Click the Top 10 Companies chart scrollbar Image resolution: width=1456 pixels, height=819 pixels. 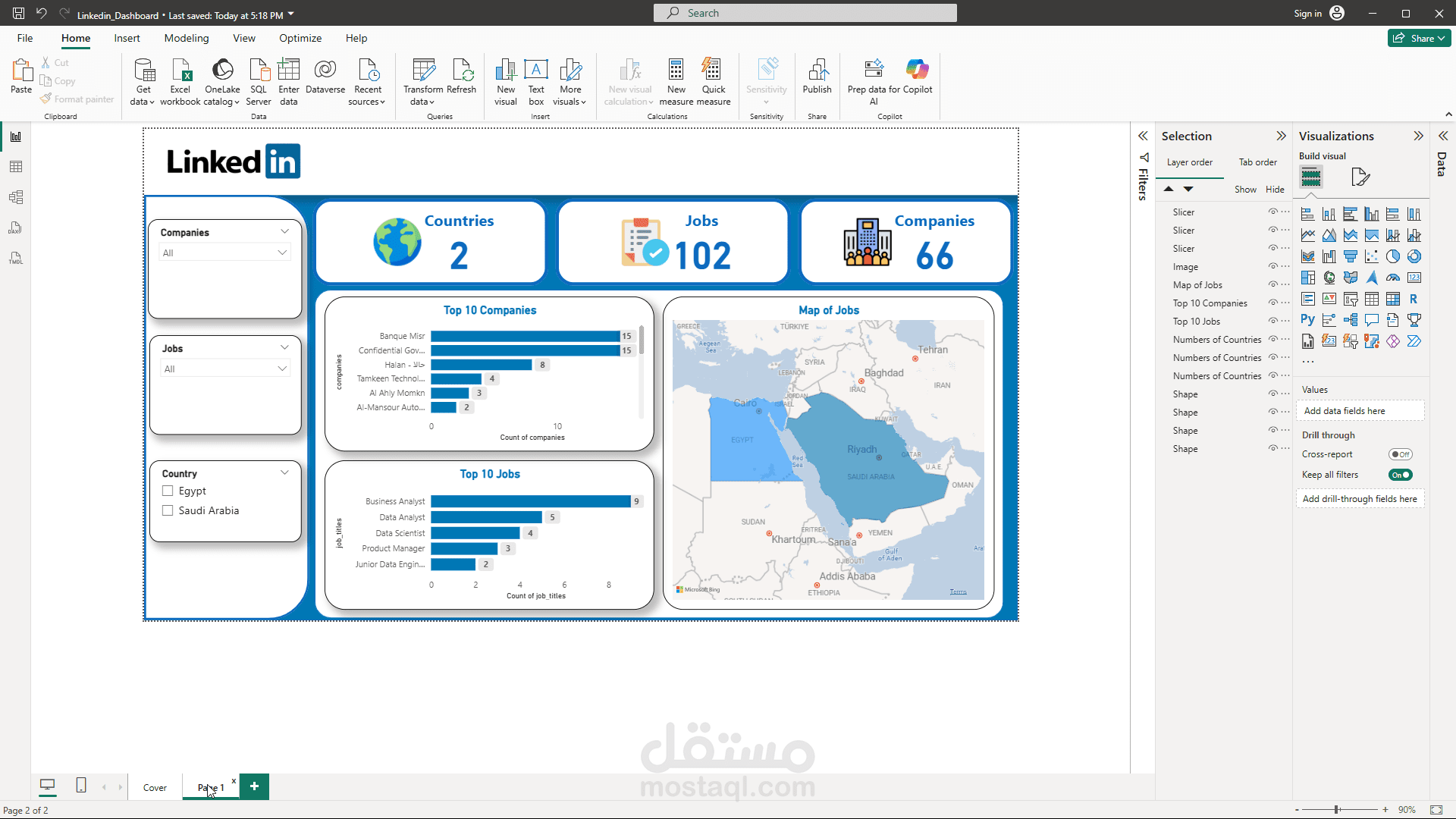642,340
